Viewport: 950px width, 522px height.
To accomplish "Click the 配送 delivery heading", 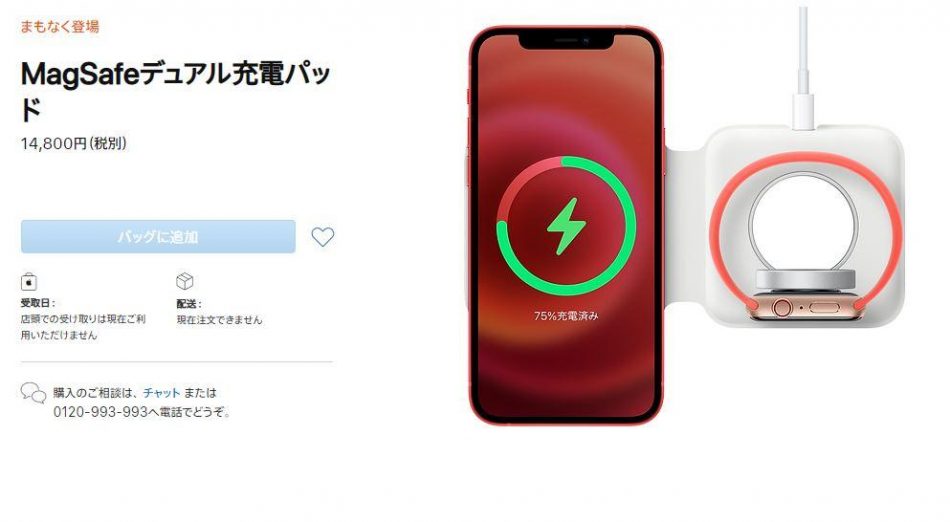I will coord(189,303).
